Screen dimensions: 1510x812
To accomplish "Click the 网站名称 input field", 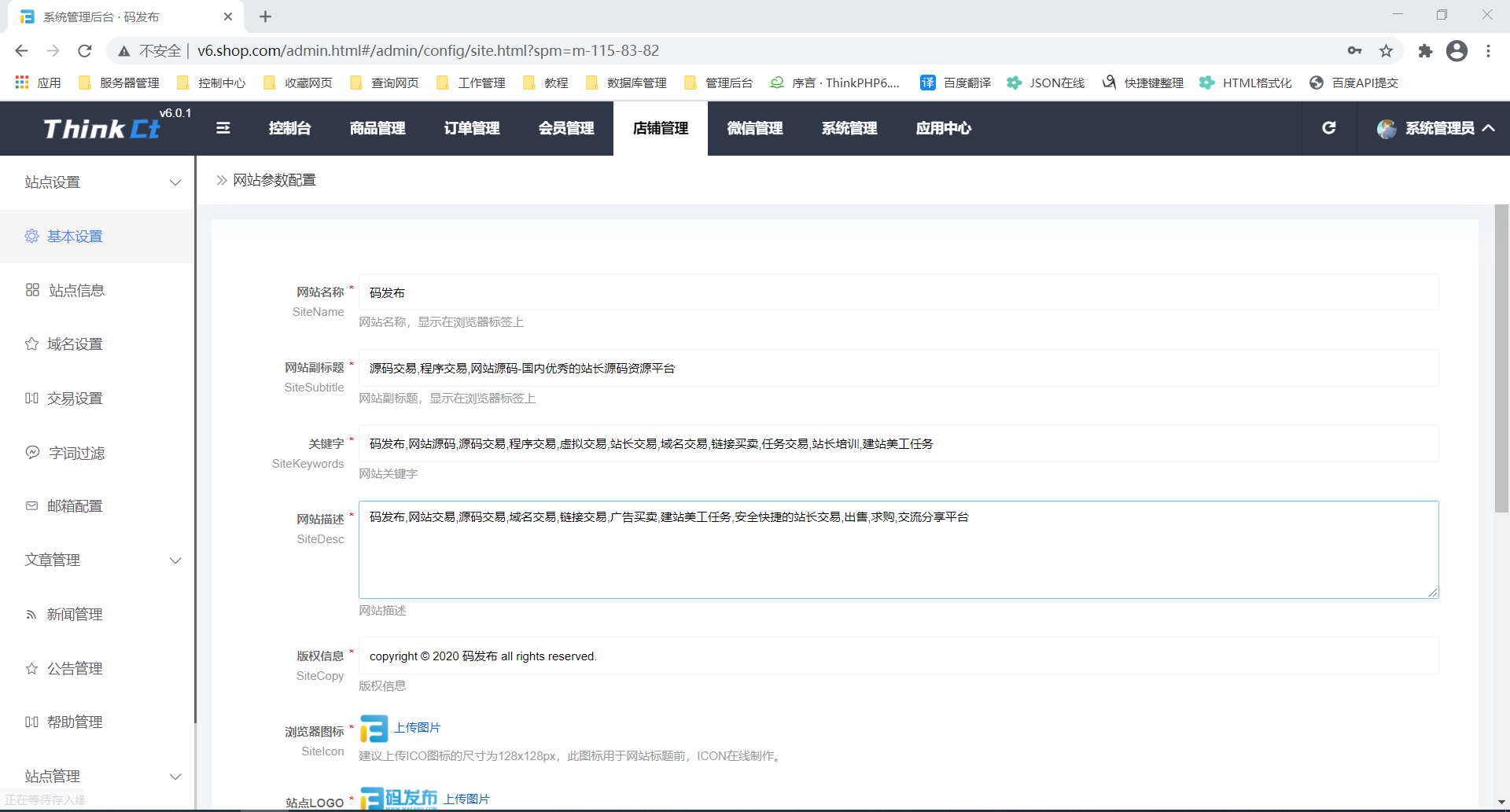I will coord(898,292).
